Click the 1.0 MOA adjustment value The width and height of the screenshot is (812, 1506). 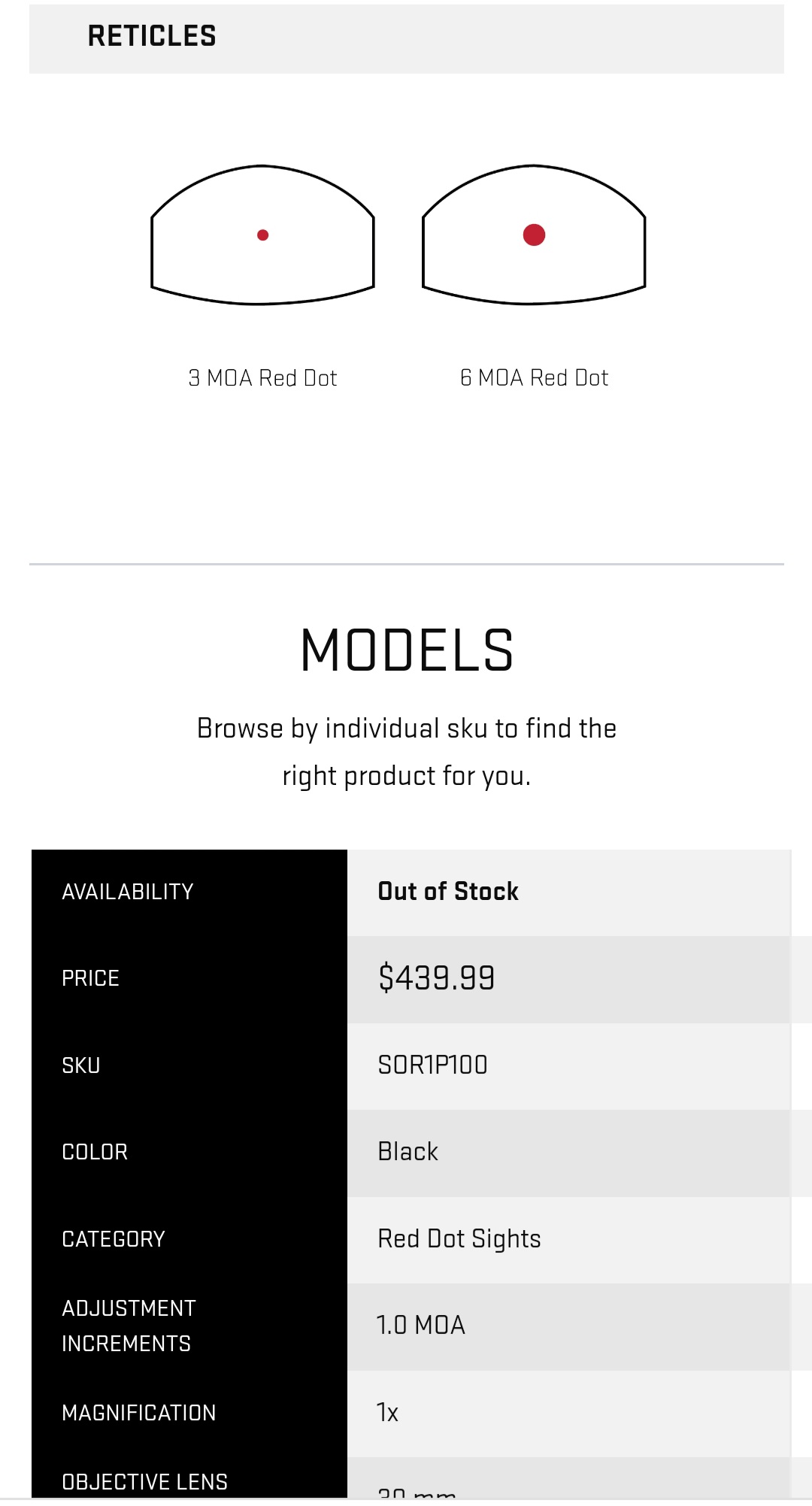pyautogui.click(x=420, y=1325)
